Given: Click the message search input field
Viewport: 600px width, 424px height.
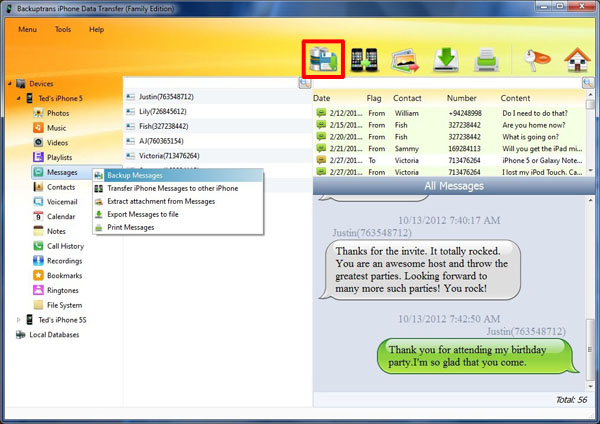Looking at the screenshot, I should 447,83.
